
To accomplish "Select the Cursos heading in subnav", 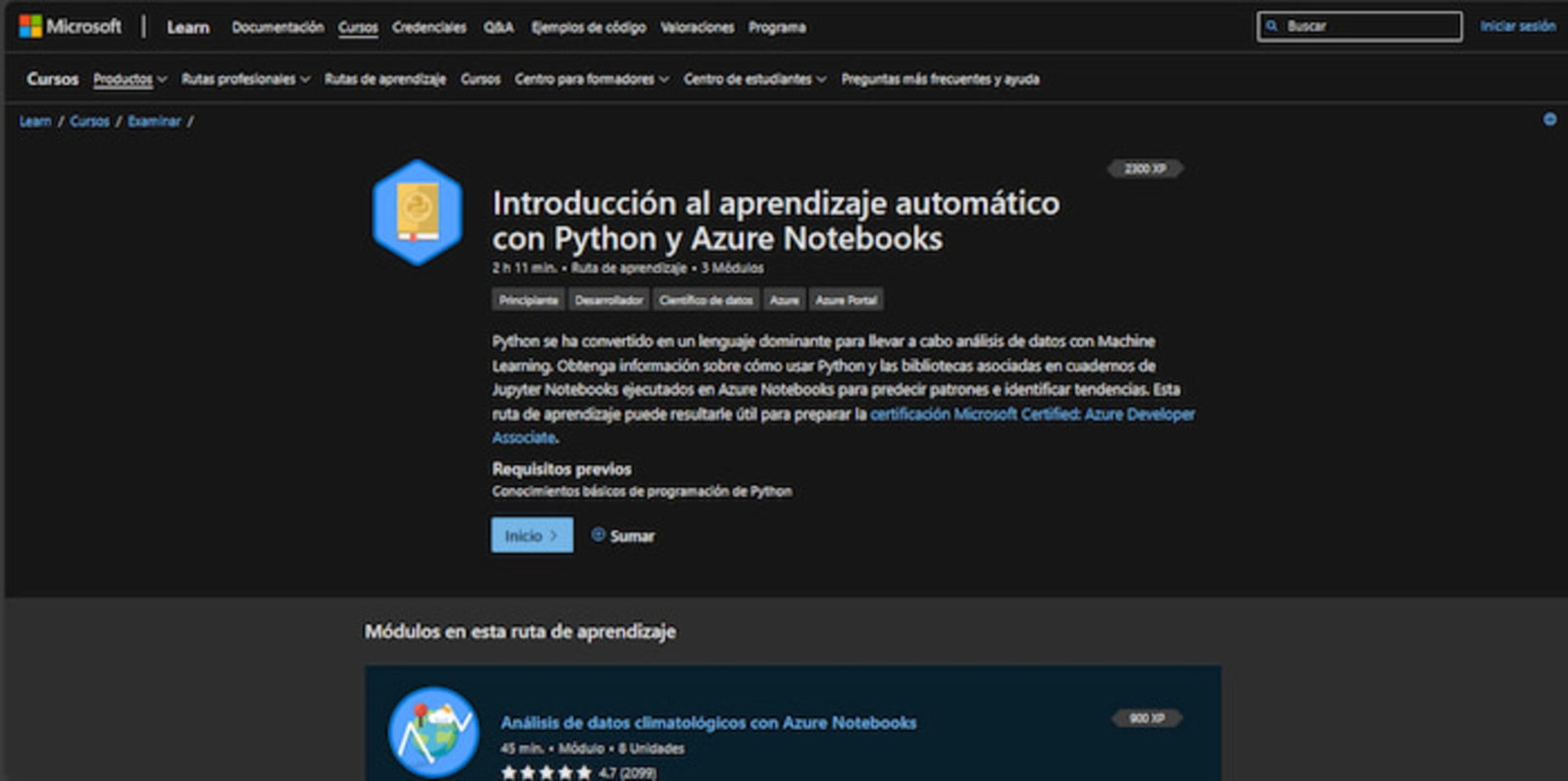I will point(53,78).
